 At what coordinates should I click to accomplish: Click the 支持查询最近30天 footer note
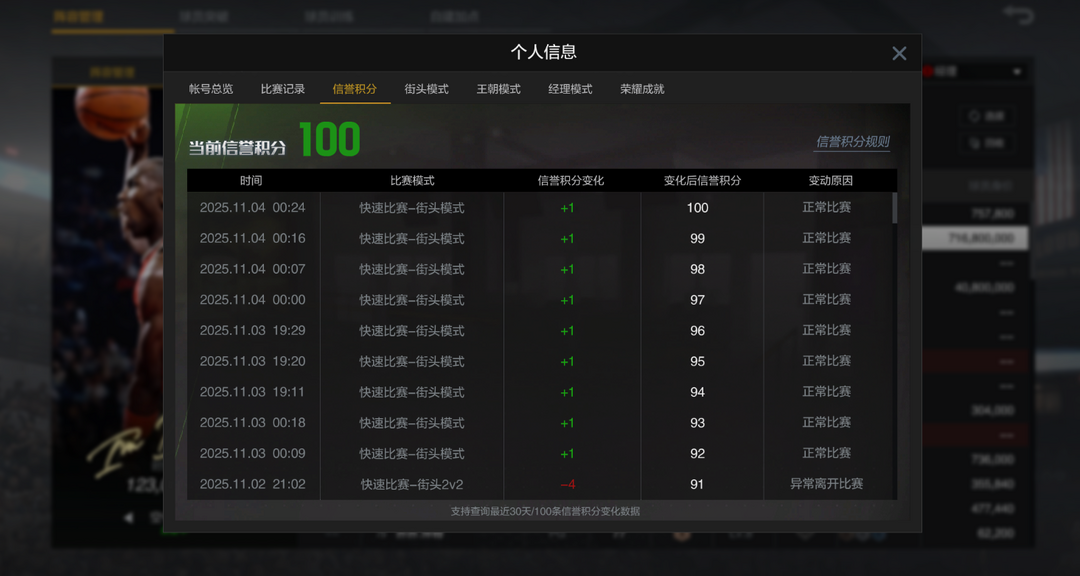[545, 511]
